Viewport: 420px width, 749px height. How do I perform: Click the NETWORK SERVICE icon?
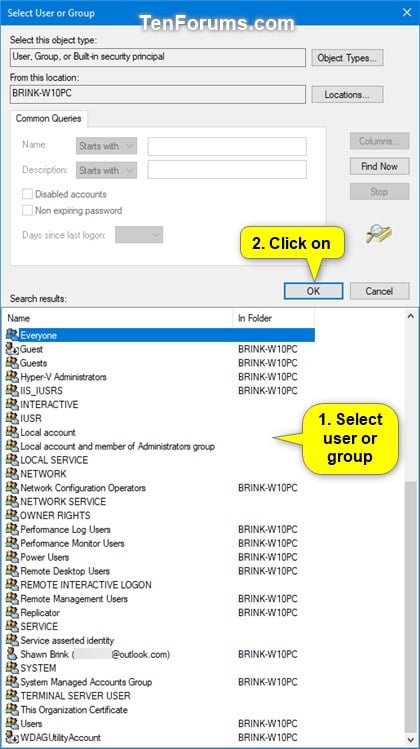pos(12,501)
